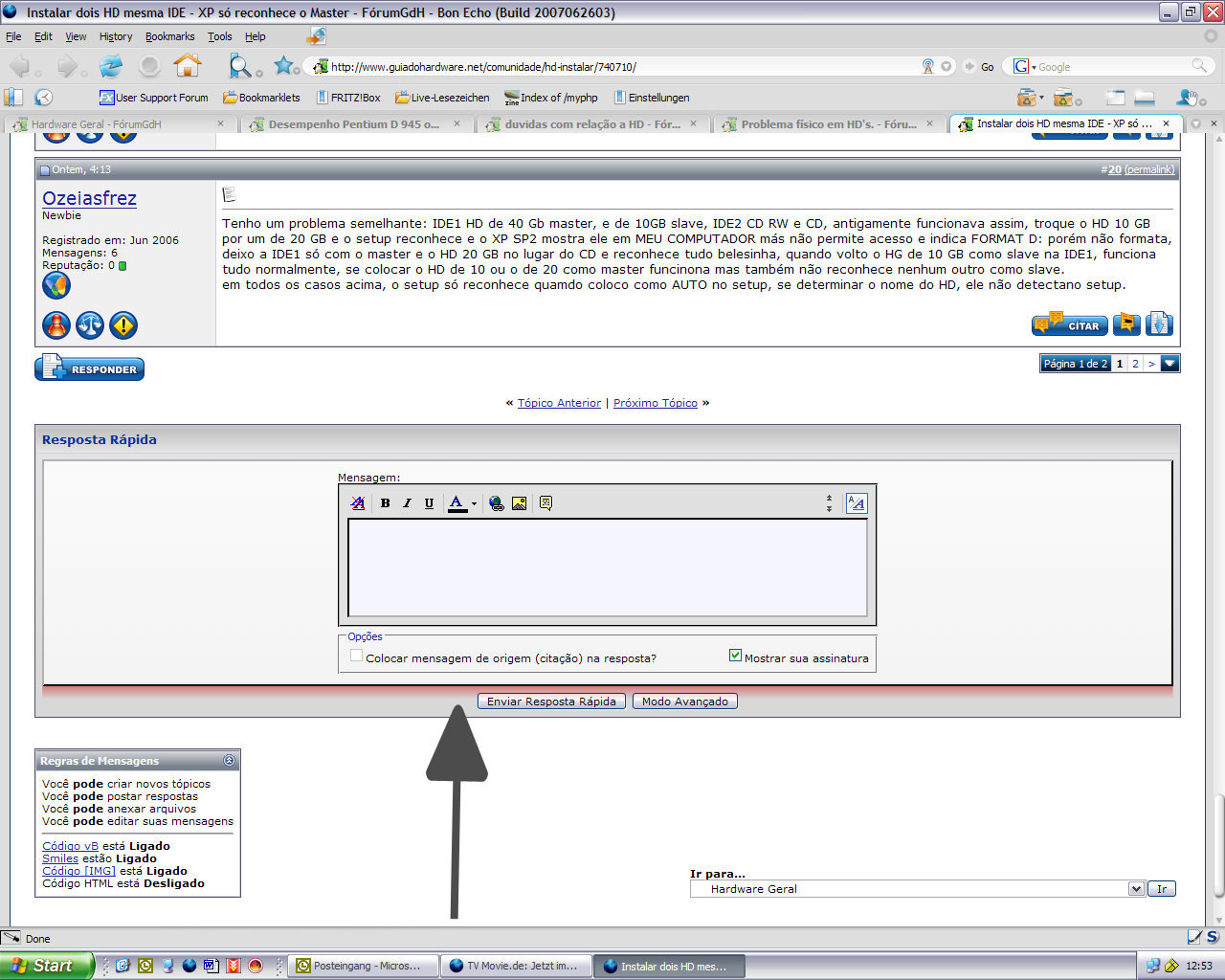The image size is (1225, 980).
Task: Toggle bold formatting in message editor
Action: (x=385, y=503)
